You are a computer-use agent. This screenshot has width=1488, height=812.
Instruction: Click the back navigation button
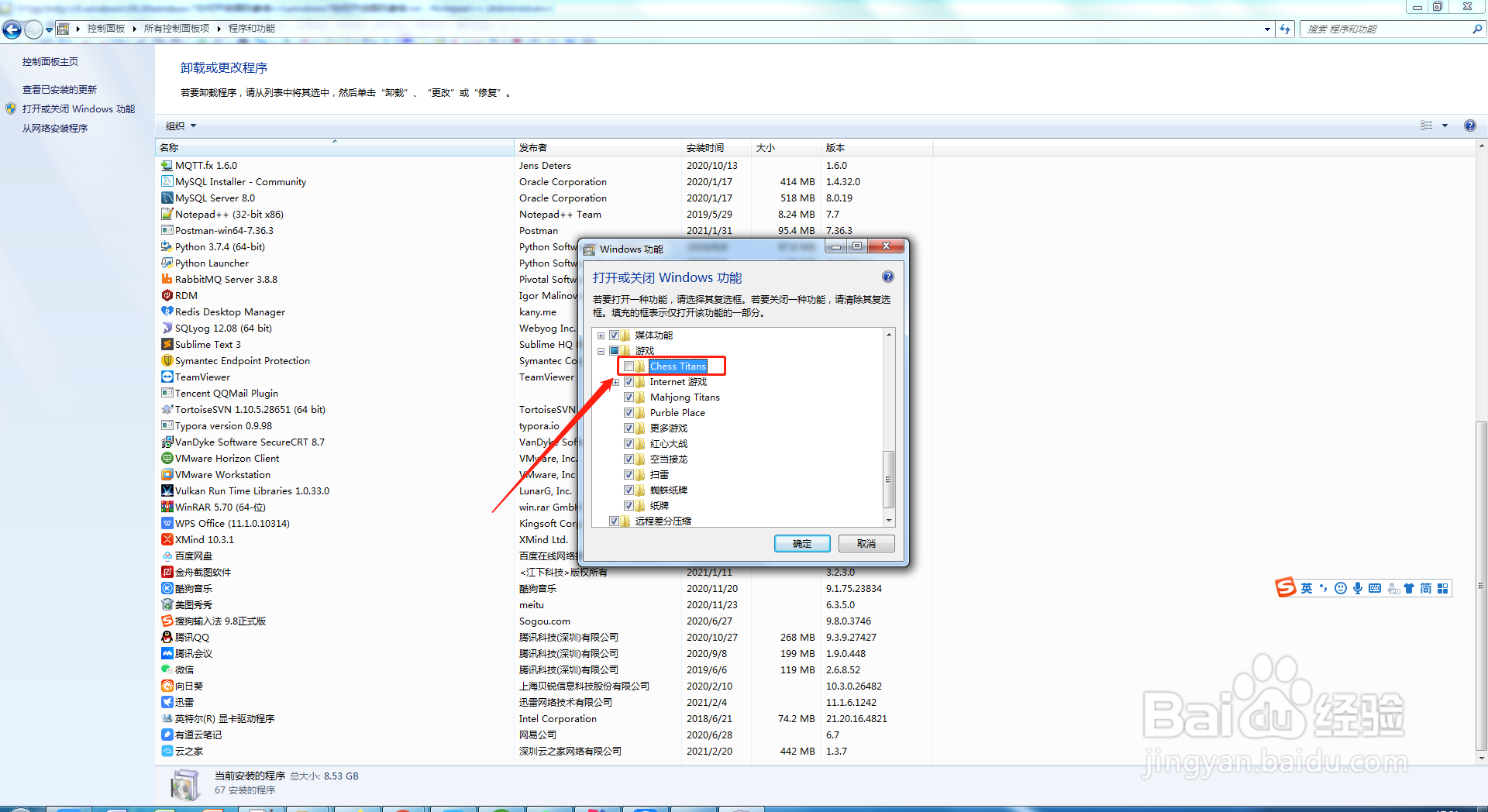[12, 29]
